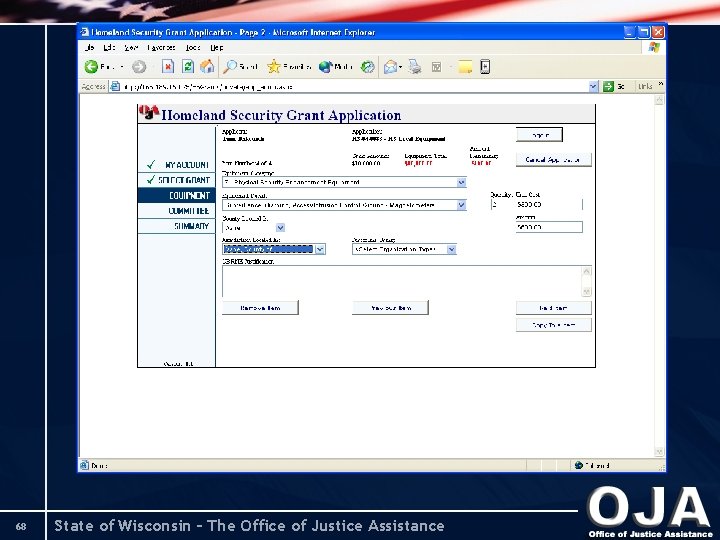This screenshot has width=720, height=540.
Task: Select the EQUIPMENT sidebar section
Action: pos(177,195)
